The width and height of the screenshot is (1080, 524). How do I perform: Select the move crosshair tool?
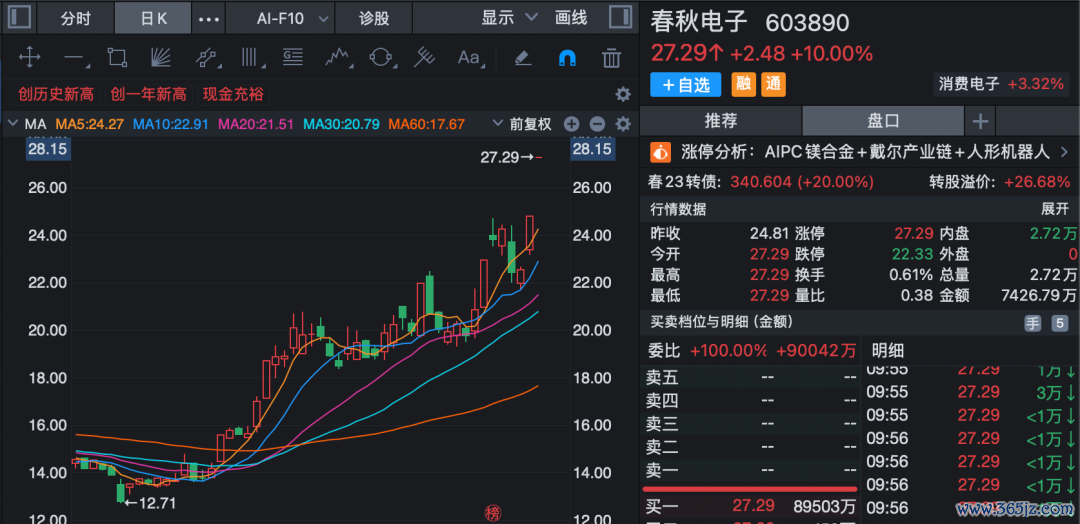click(30, 58)
